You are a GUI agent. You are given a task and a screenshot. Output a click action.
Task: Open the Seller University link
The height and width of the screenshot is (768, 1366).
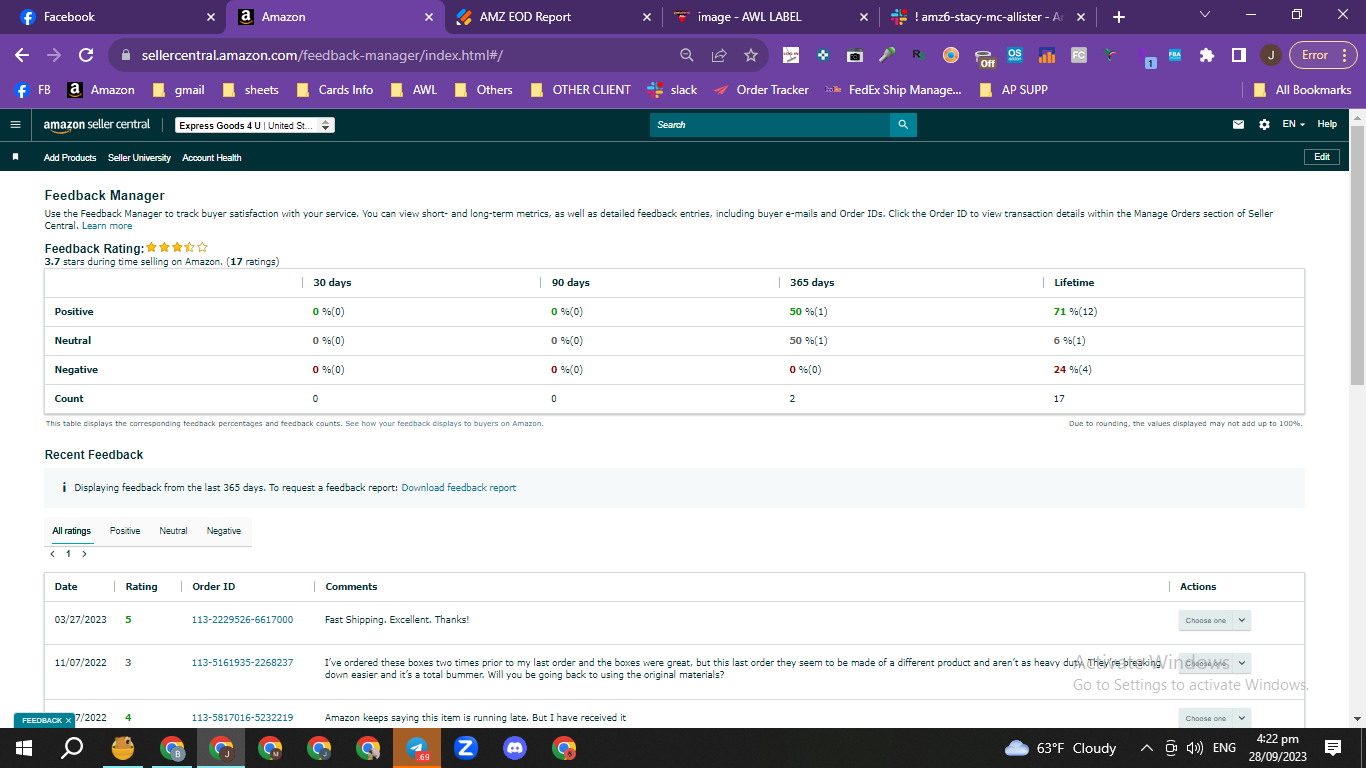tap(139, 158)
